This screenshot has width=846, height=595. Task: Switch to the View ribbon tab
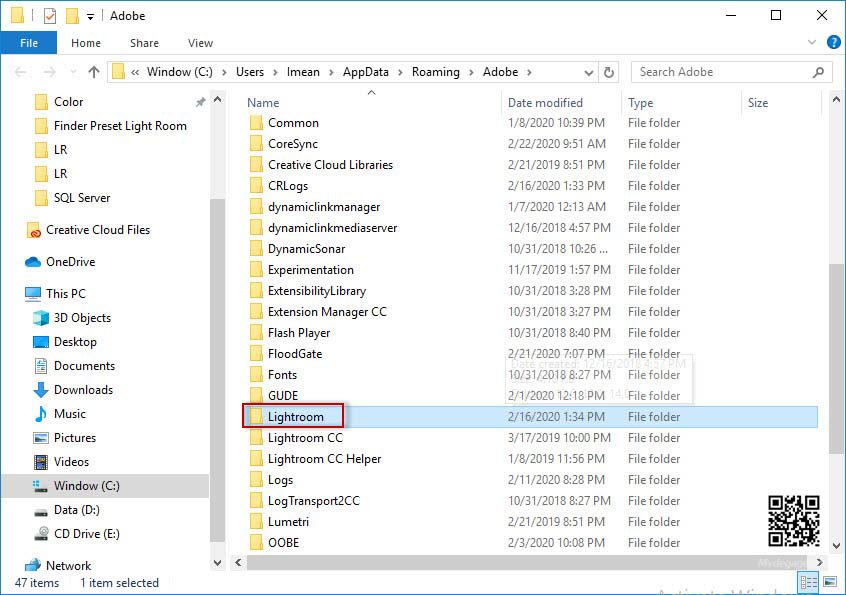(200, 43)
